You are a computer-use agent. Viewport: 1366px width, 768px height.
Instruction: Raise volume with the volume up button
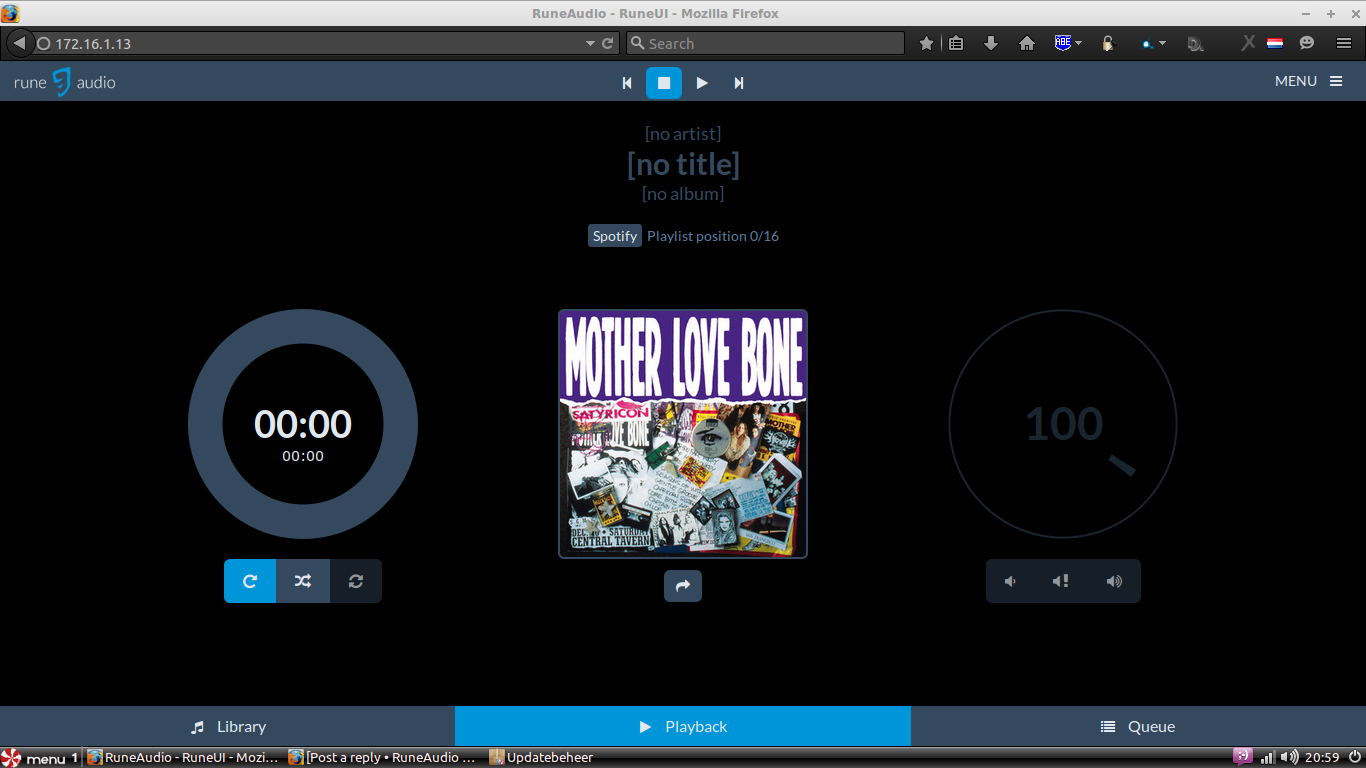point(1114,581)
